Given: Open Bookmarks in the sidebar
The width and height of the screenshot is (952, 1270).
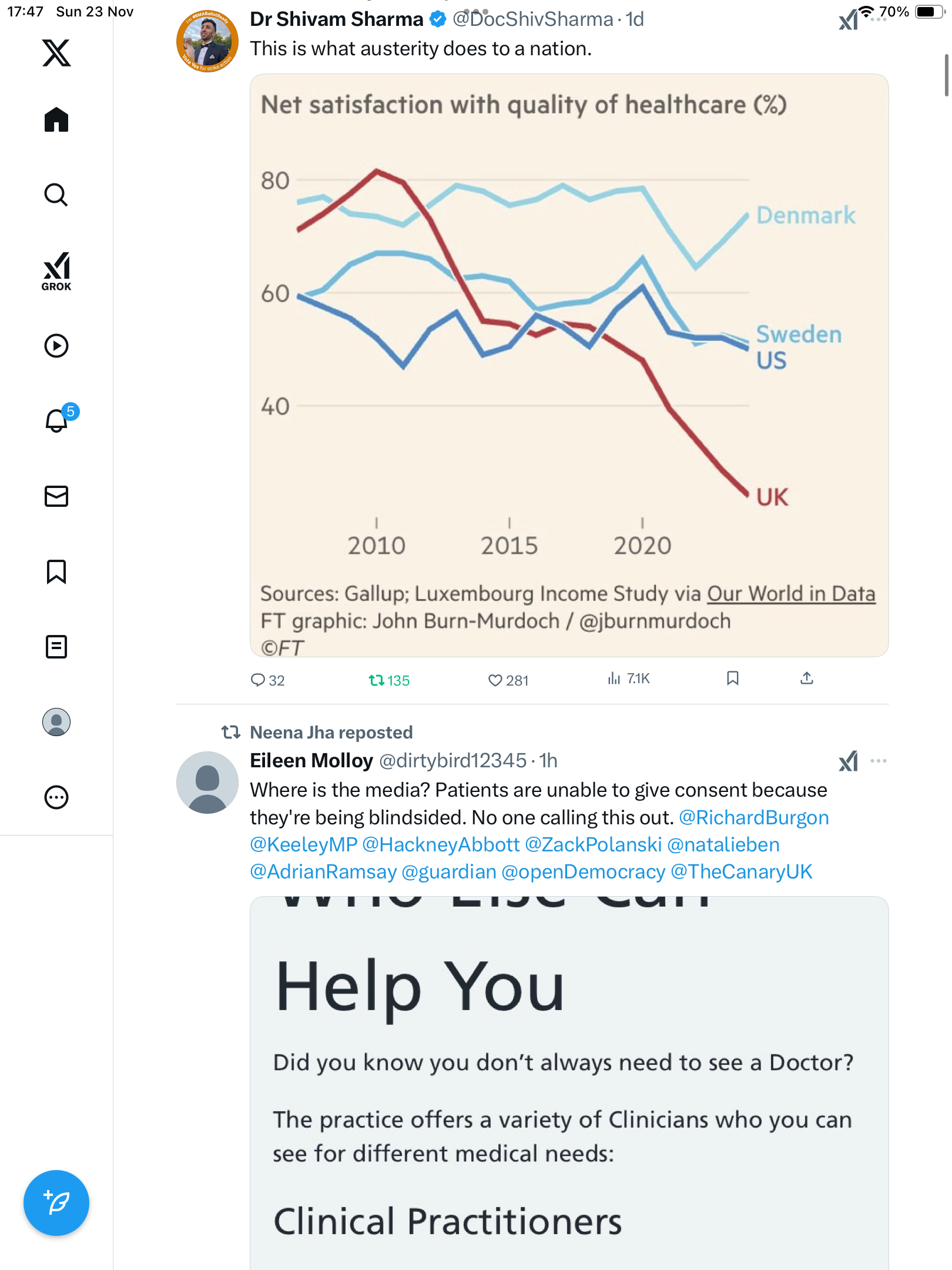Looking at the screenshot, I should pyautogui.click(x=56, y=571).
